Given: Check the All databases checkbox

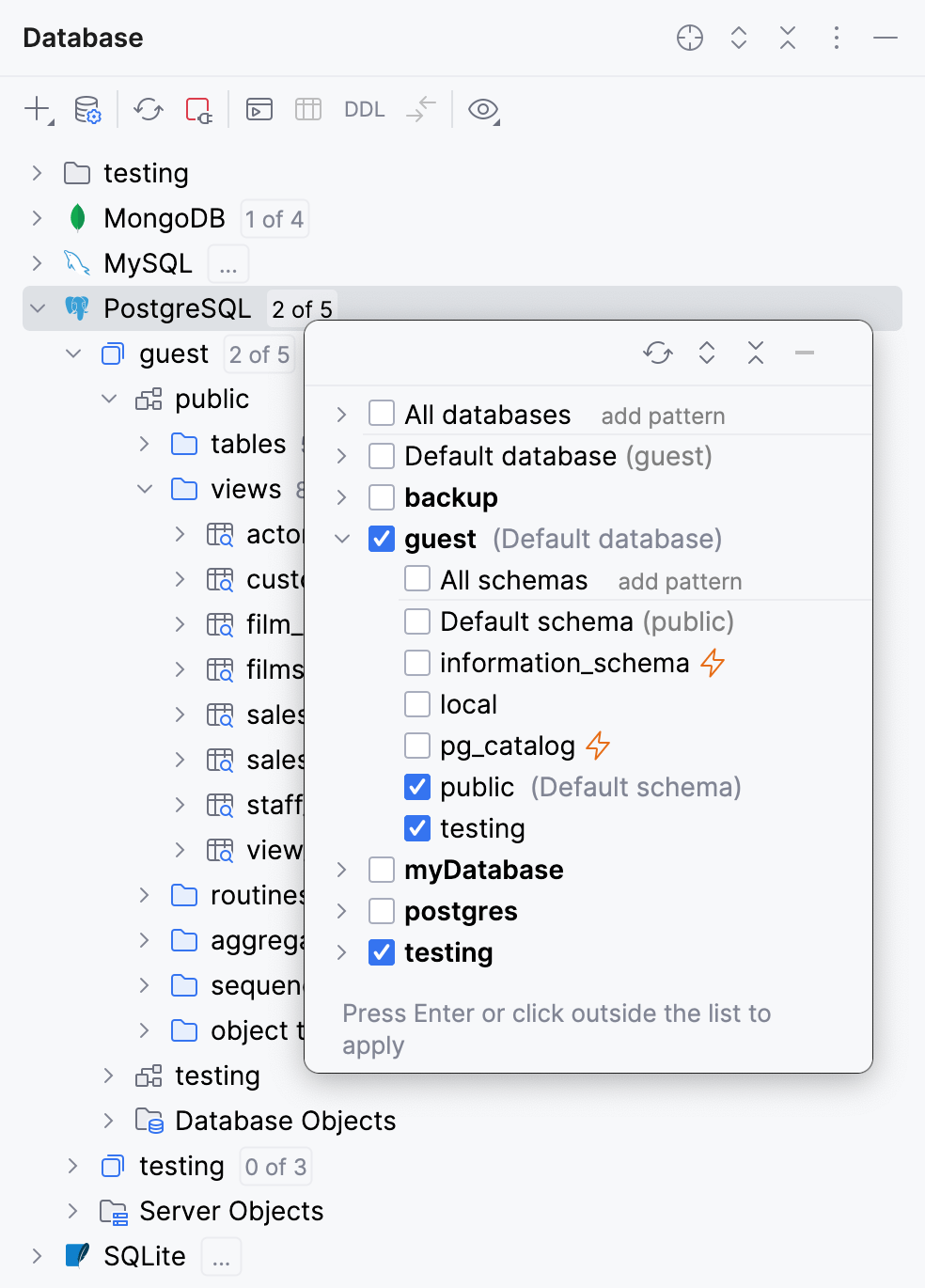Looking at the screenshot, I should [x=381, y=413].
